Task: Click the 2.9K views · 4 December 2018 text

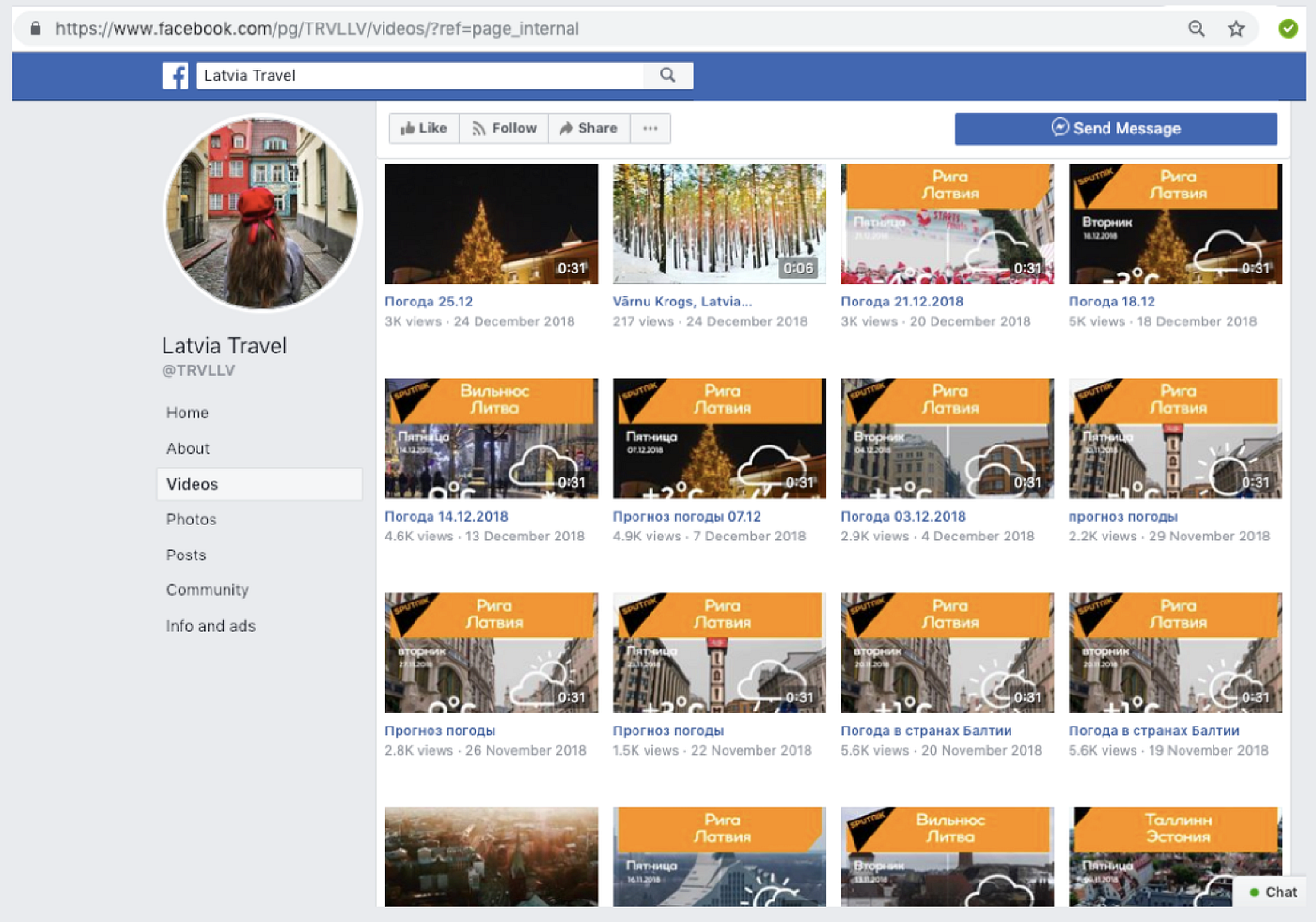Action: [x=937, y=536]
